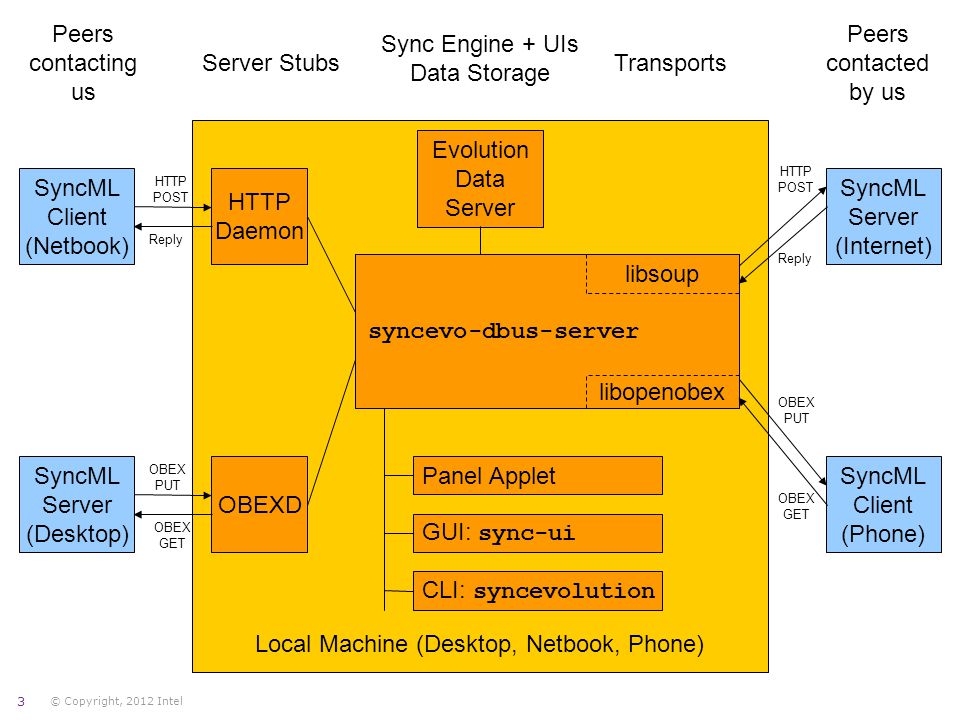The width and height of the screenshot is (960, 720).
Task: Click 'Sync Engine + UIs Data Storage' heading
Action: click(479, 59)
